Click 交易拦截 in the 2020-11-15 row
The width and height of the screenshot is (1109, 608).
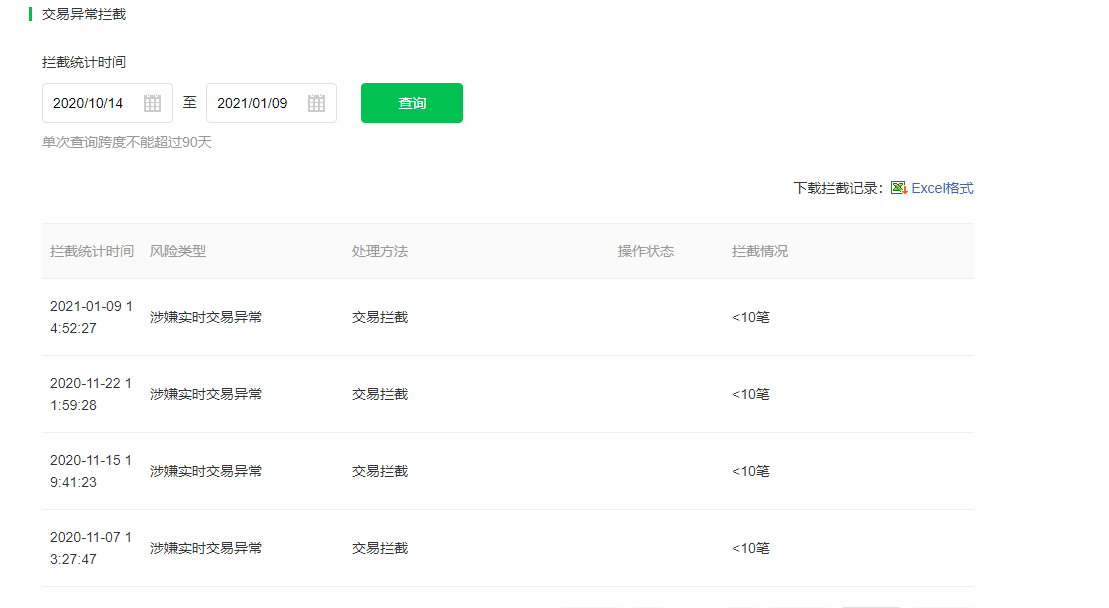[x=380, y=472]
